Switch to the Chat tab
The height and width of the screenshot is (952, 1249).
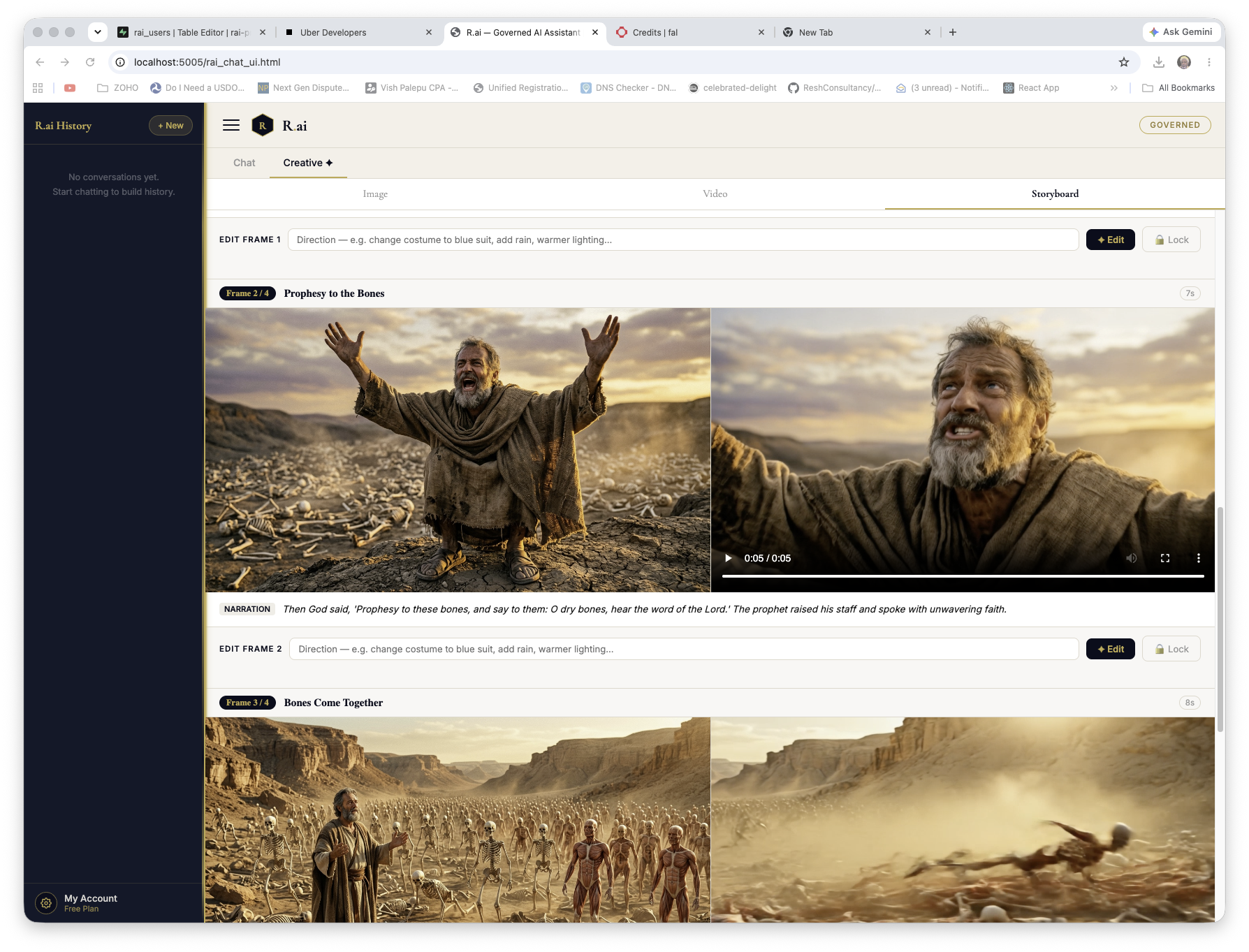[x=244, y=163]
